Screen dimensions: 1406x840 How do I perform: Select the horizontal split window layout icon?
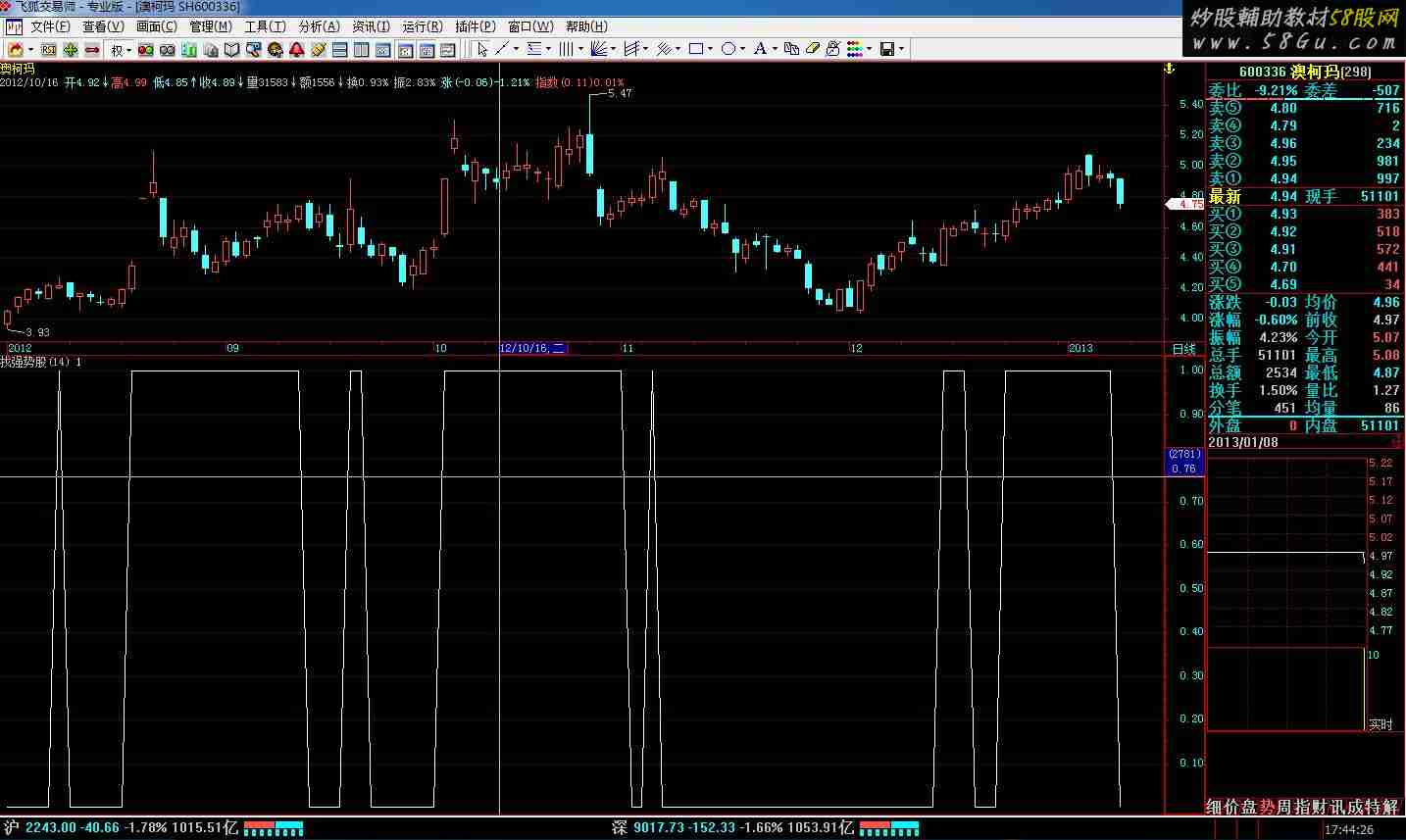(x=339, y=49)
